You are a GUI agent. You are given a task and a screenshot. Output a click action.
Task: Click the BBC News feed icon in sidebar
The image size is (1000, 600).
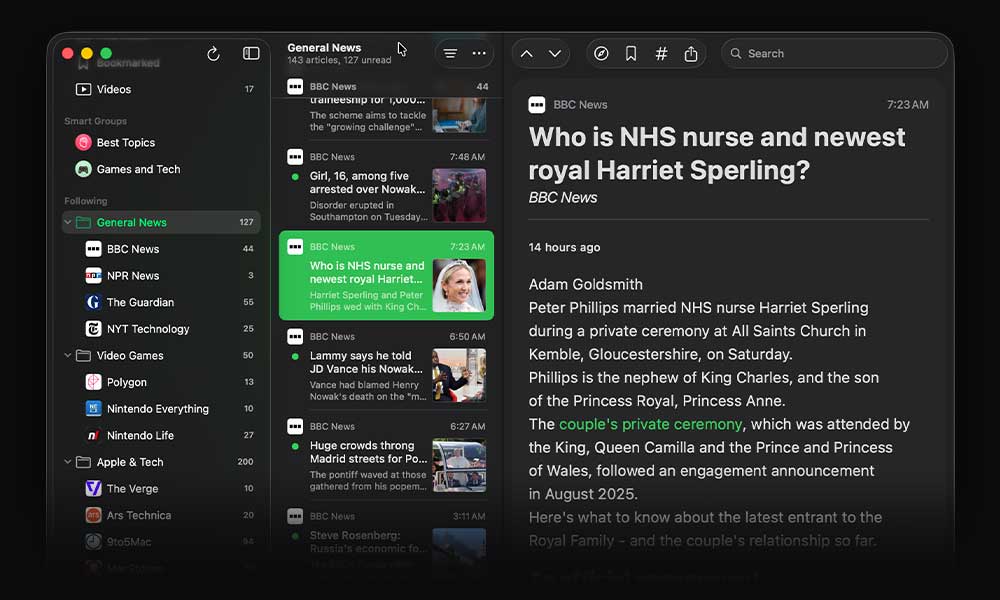click(93, 249)
